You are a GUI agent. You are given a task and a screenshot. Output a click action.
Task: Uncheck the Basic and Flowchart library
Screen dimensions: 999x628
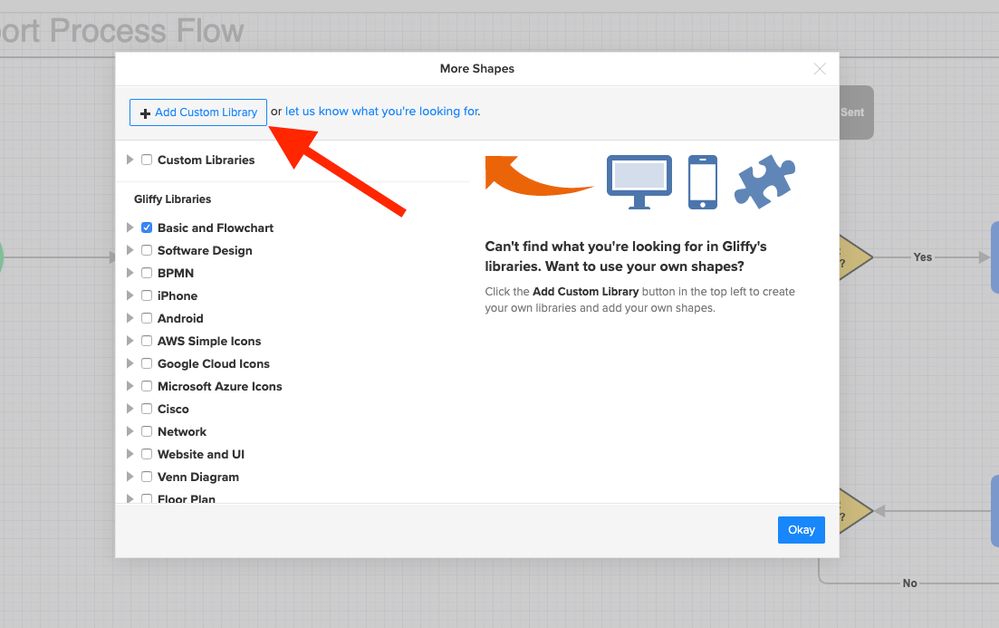click(146, 227)
